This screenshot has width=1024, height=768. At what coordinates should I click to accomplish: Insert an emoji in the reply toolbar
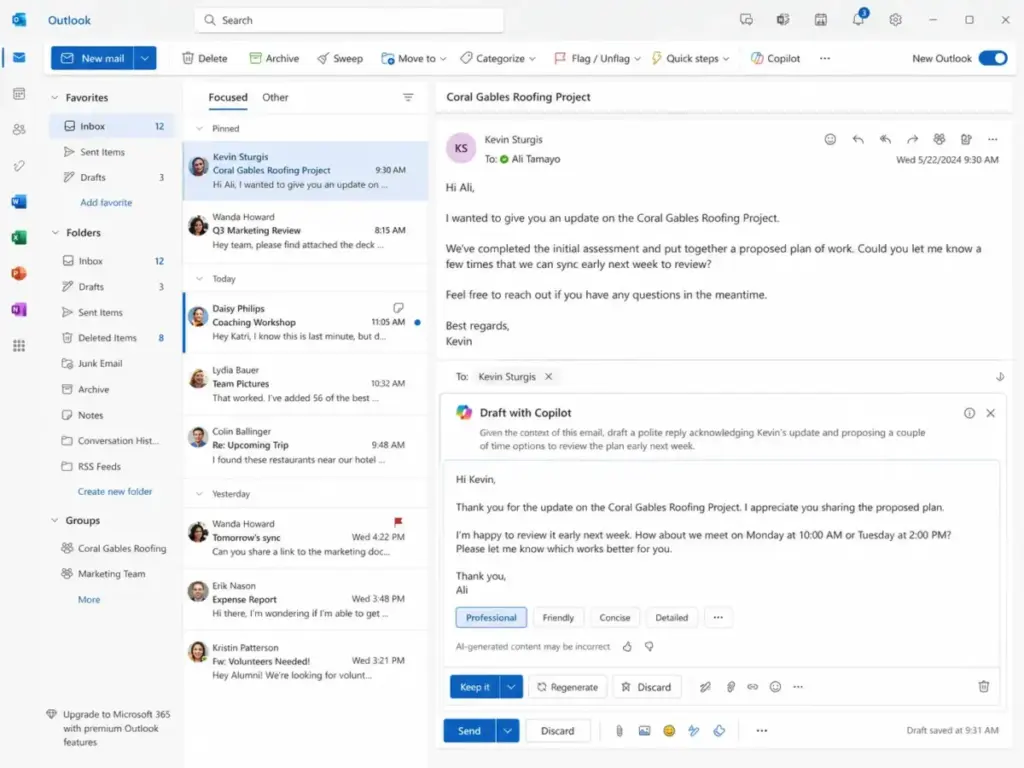pyautogui.click(x=669, y=731)
